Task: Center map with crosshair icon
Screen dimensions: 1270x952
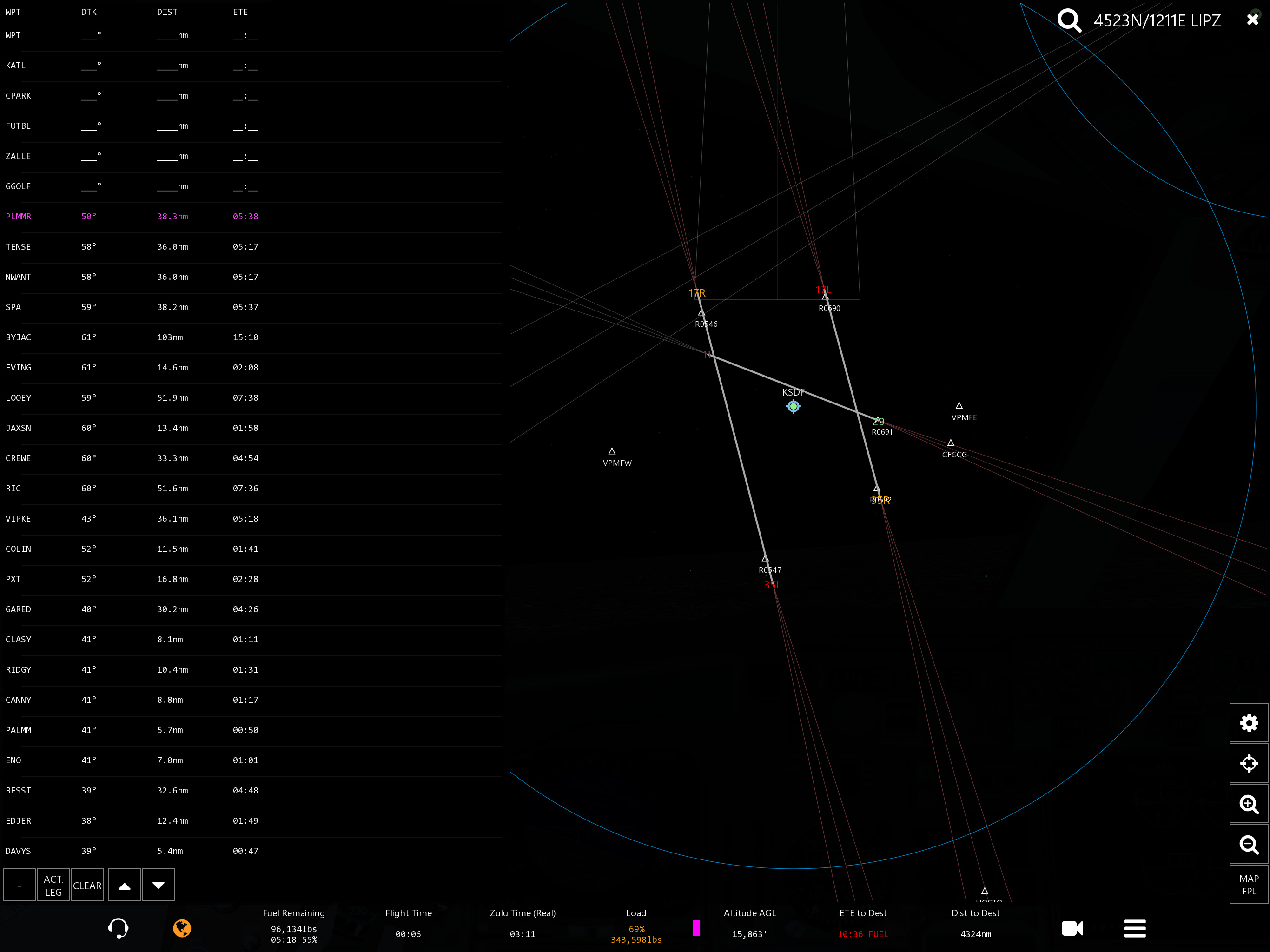Action: click(x=1249, y=764)
